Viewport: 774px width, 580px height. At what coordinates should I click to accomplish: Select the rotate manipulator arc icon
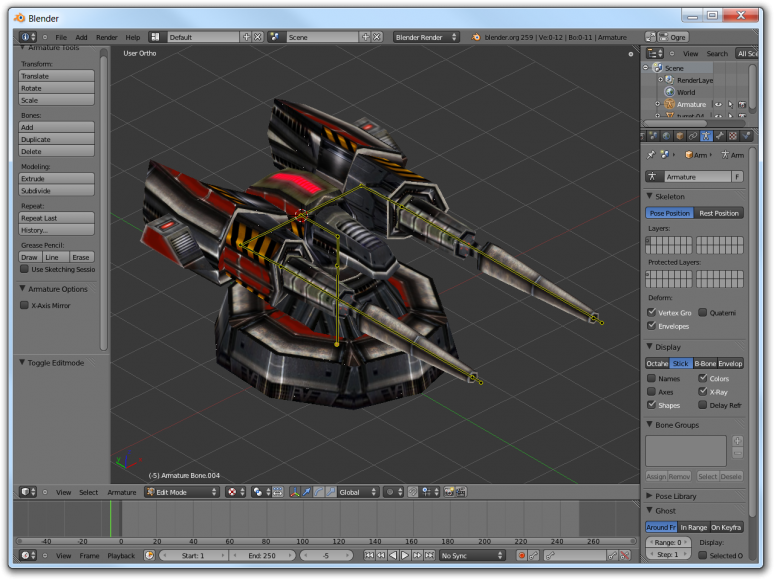click(318, 492)
